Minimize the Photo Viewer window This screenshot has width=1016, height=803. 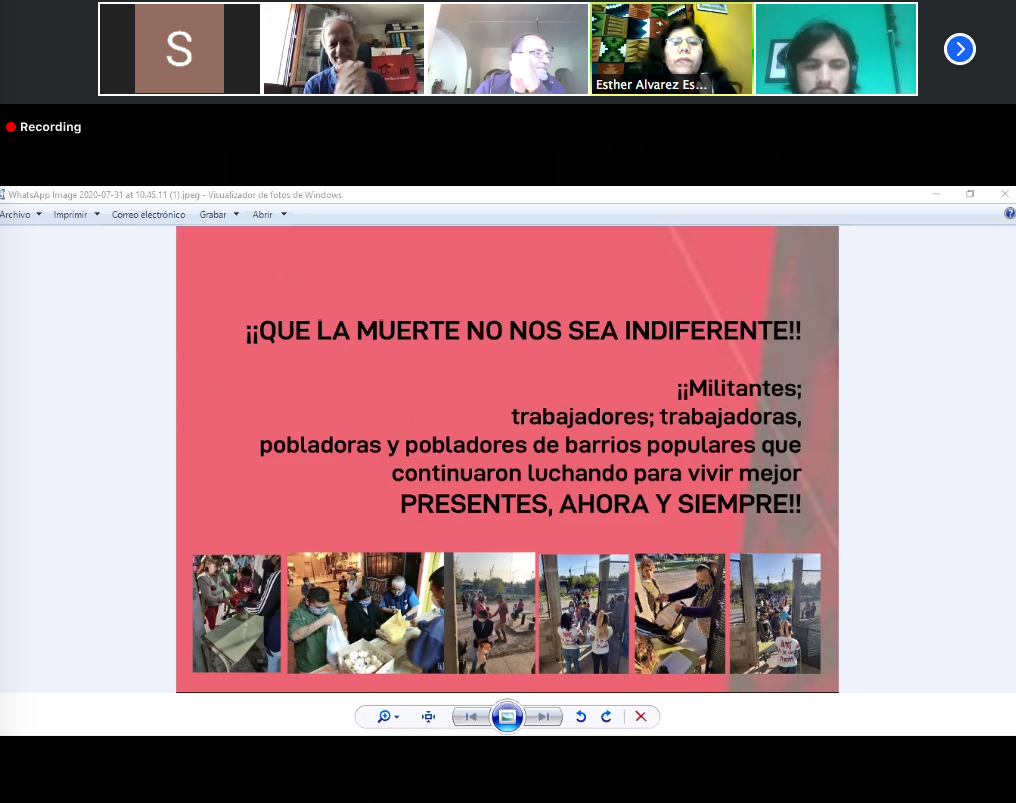point(936,194)
